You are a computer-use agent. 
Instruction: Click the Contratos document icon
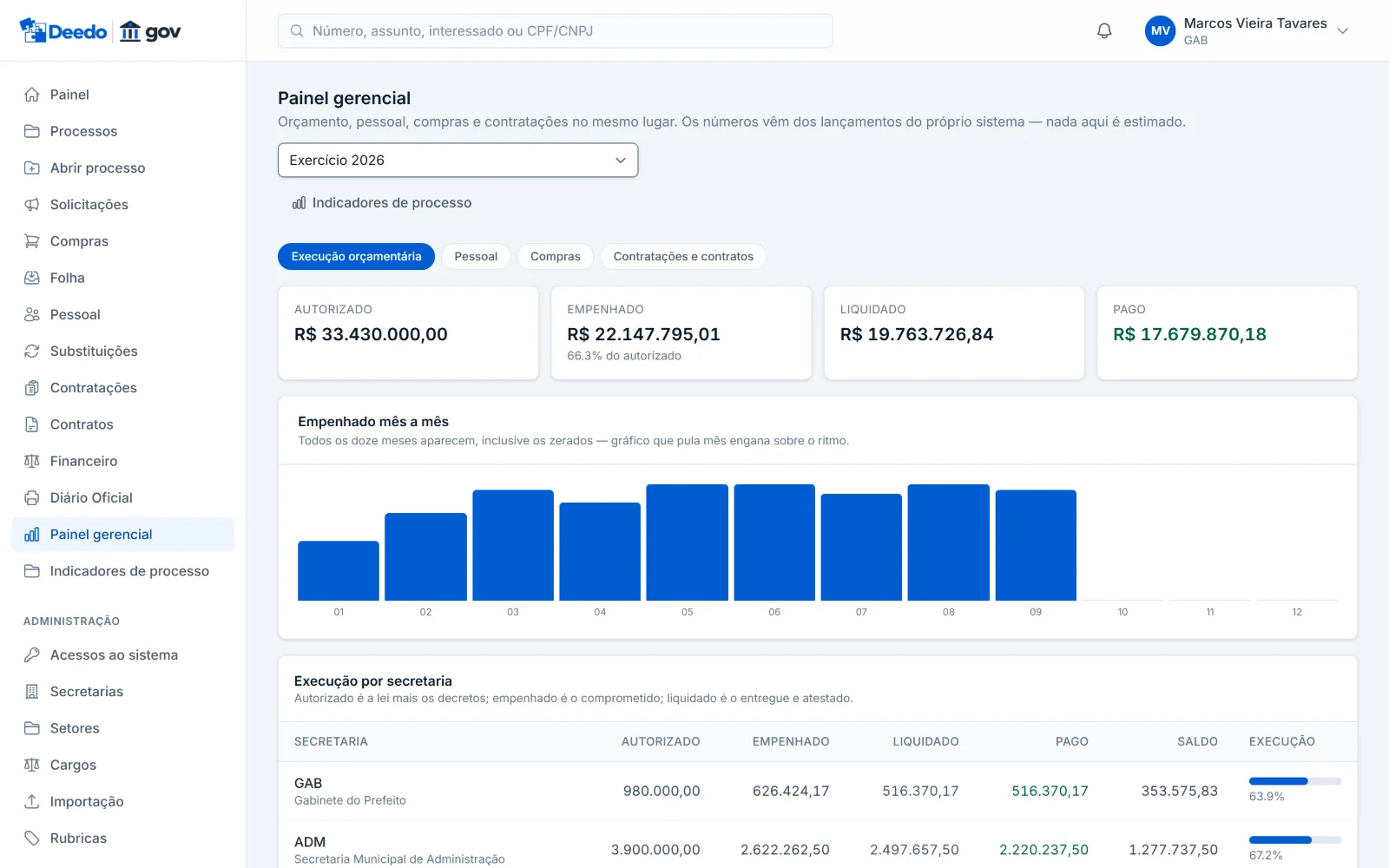coord(32,424)
